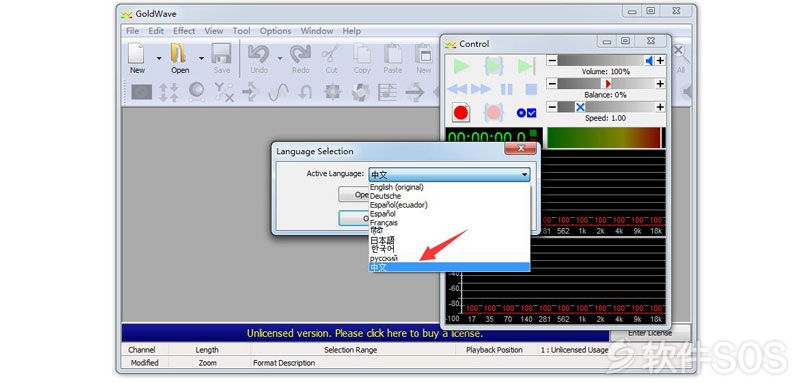Increase volume with plus button
800x383 pixels.
click(x=660, y=61)
